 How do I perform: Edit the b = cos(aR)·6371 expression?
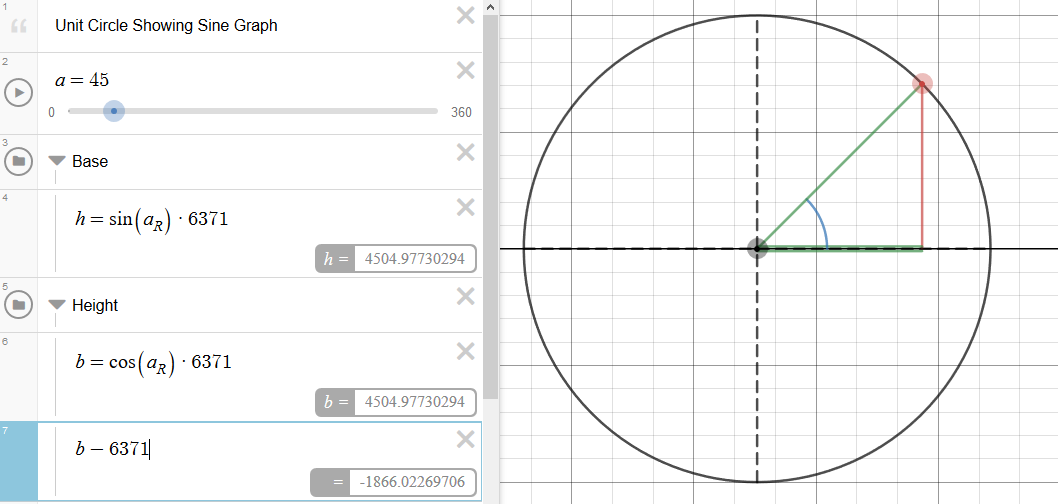pos(153,363)
